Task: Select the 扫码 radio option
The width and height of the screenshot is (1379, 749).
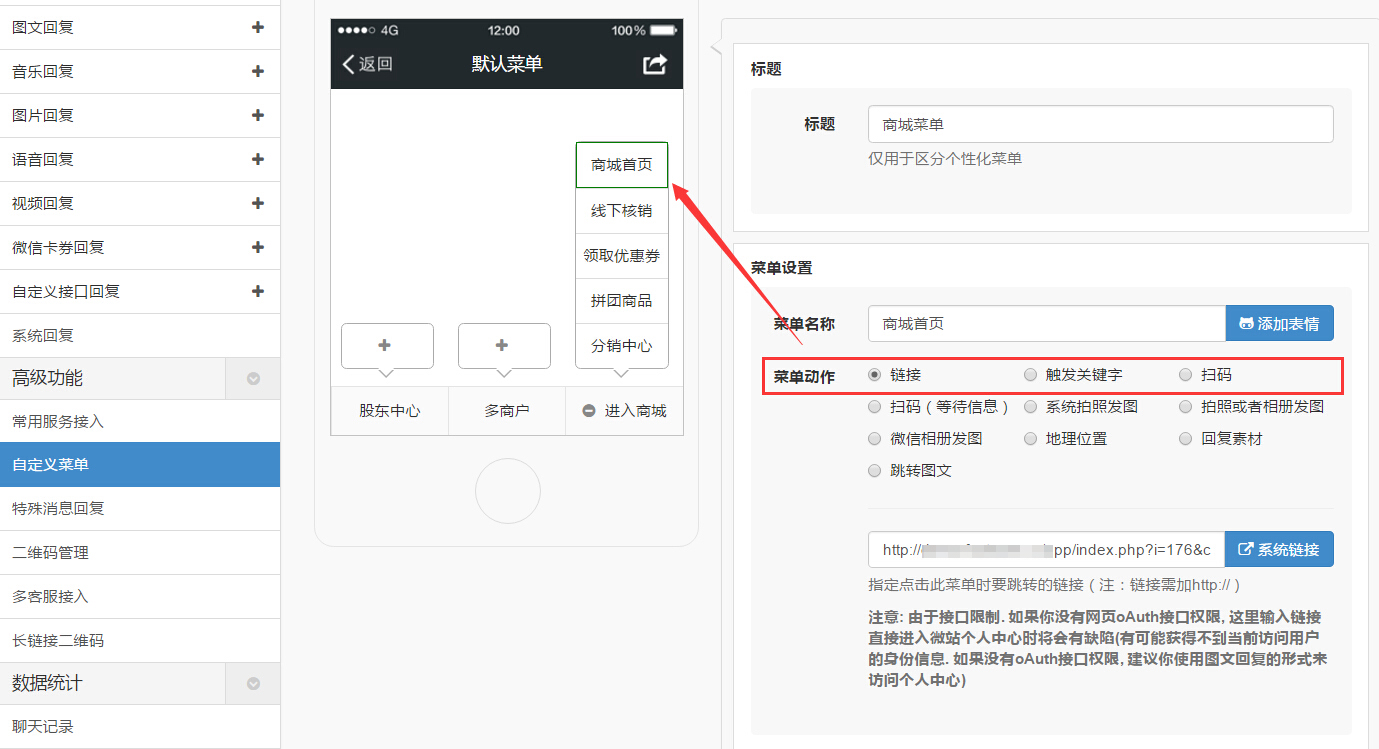Action: (x=1186, y=375)
